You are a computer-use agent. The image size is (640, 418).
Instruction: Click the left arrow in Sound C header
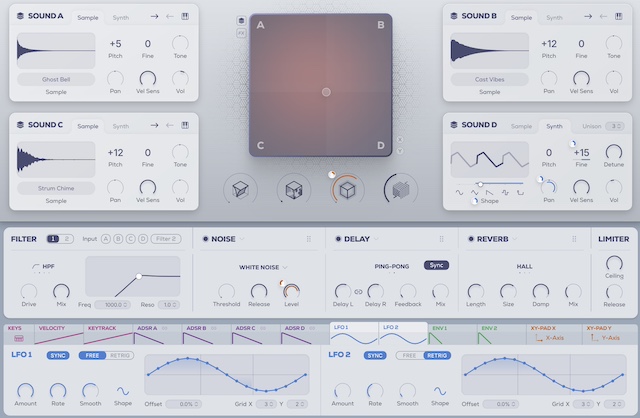pos(170,125)
